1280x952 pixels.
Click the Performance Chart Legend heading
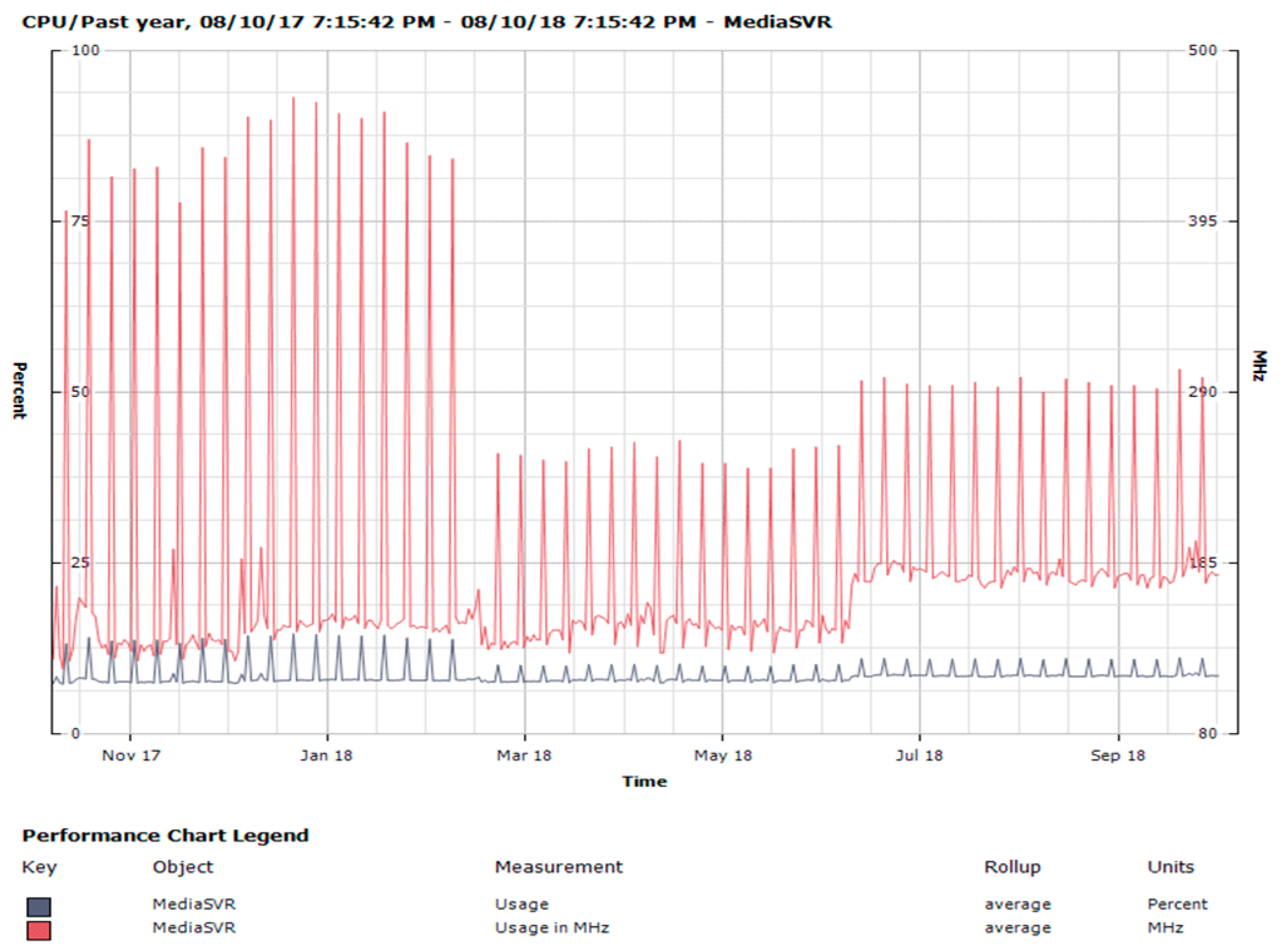pos(165,836)
